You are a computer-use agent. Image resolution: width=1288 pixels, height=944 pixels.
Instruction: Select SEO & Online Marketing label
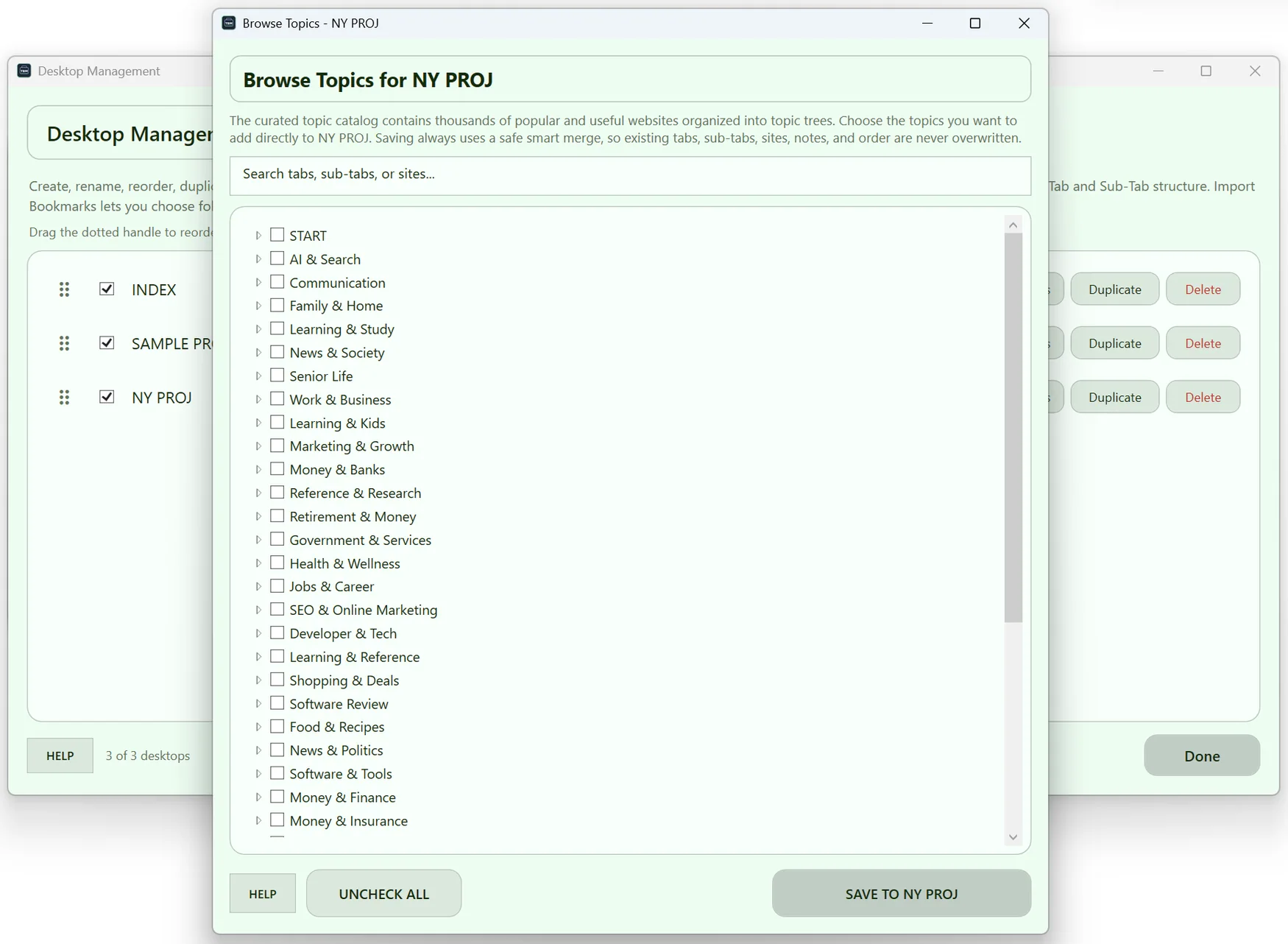tap(364, 610)
